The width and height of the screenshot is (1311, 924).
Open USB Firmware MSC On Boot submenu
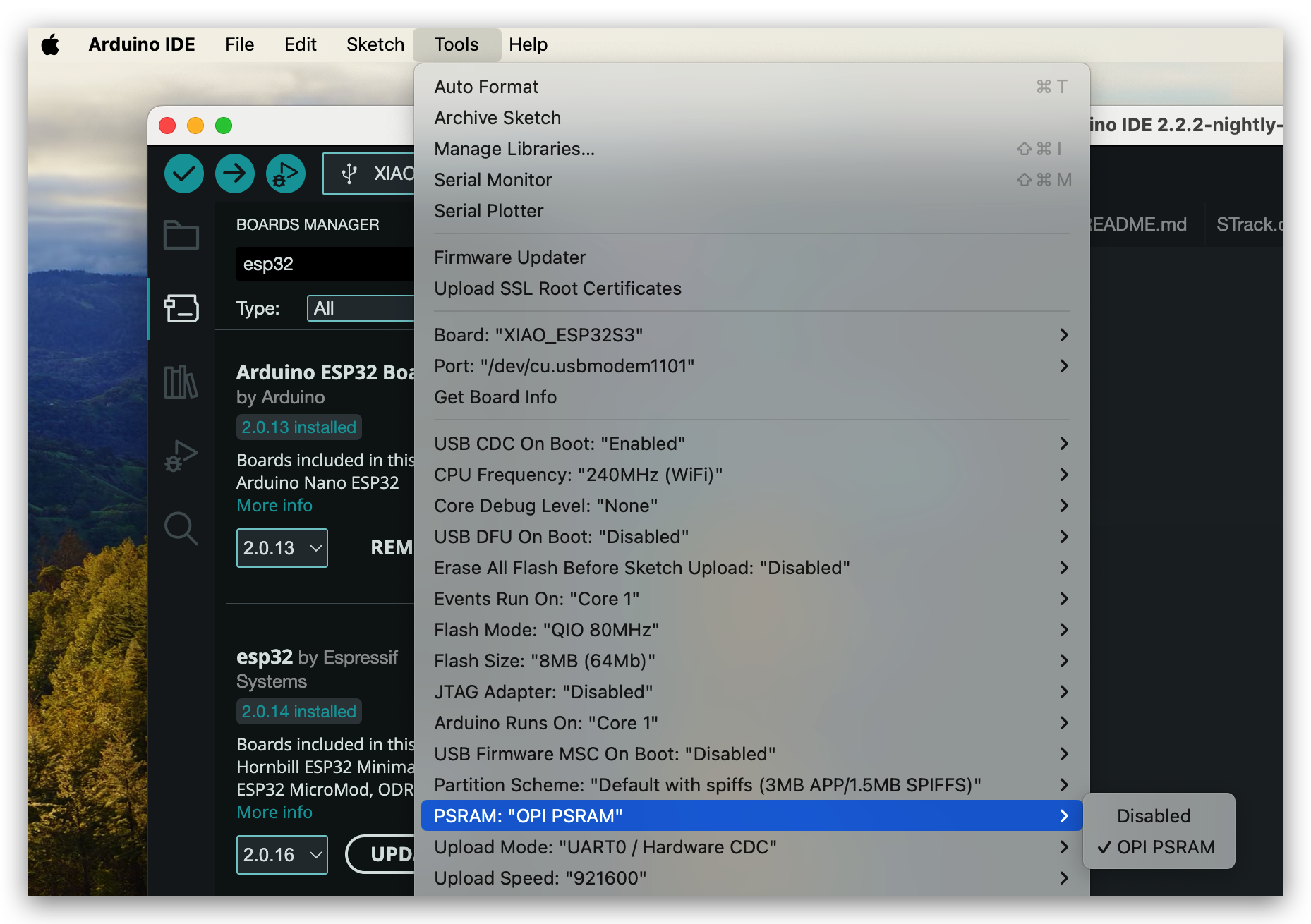point(751,754)
